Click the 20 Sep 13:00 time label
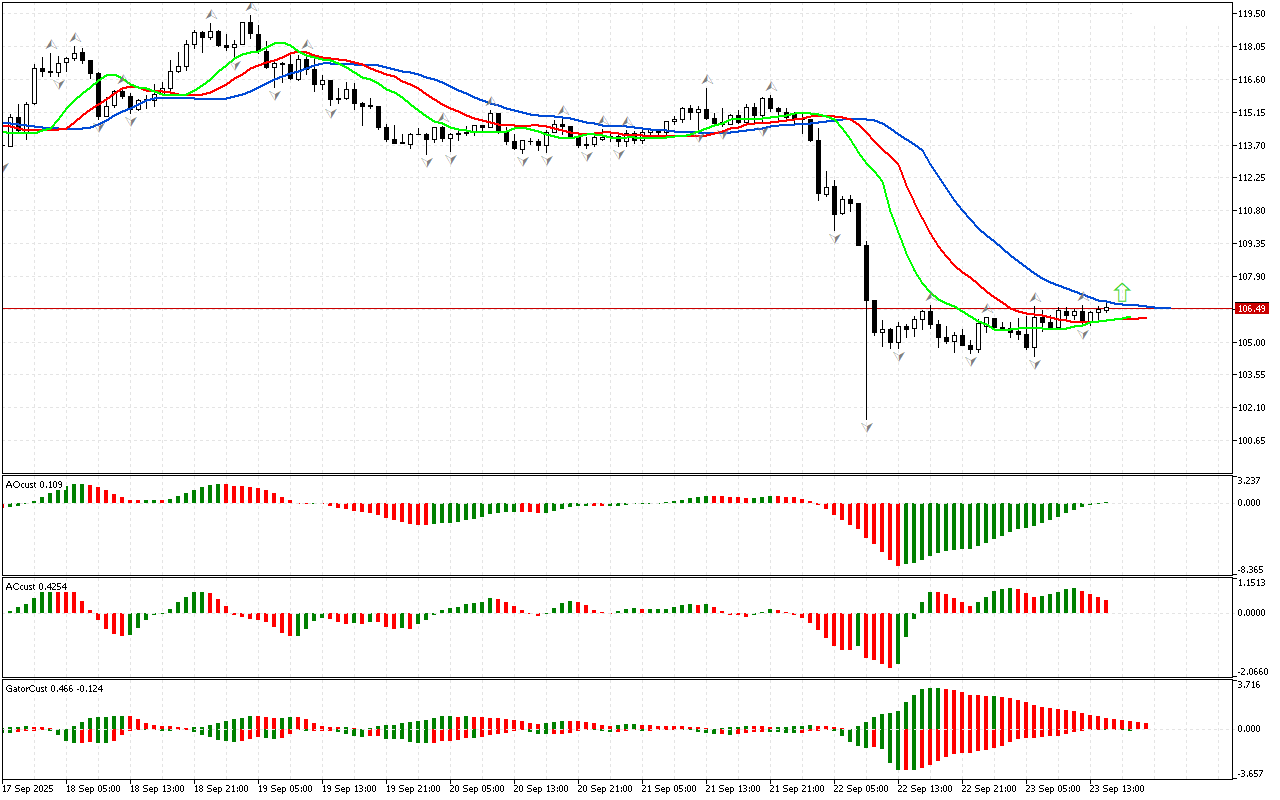The image size is (1280, 800). click(x=545, y=788)
